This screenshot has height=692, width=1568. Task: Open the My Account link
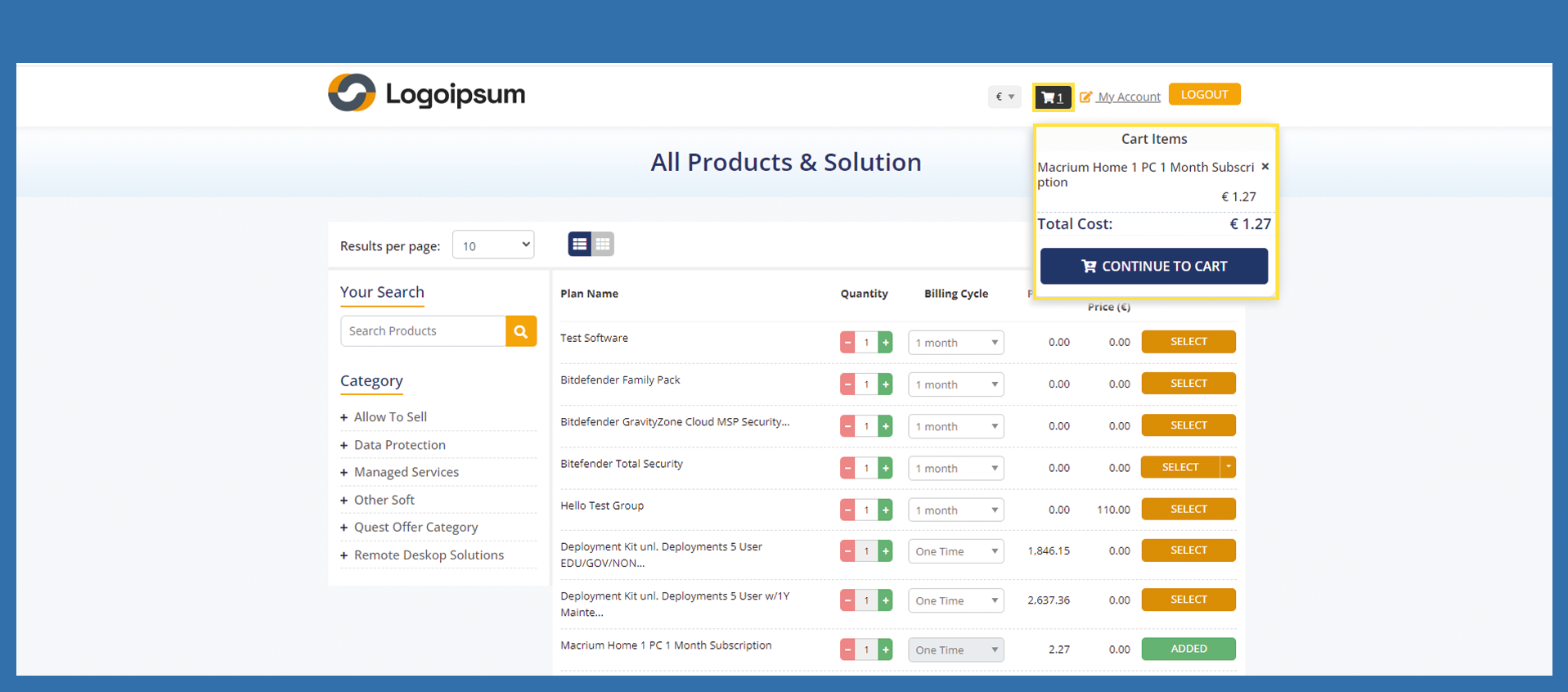(x=1128, y=97)
